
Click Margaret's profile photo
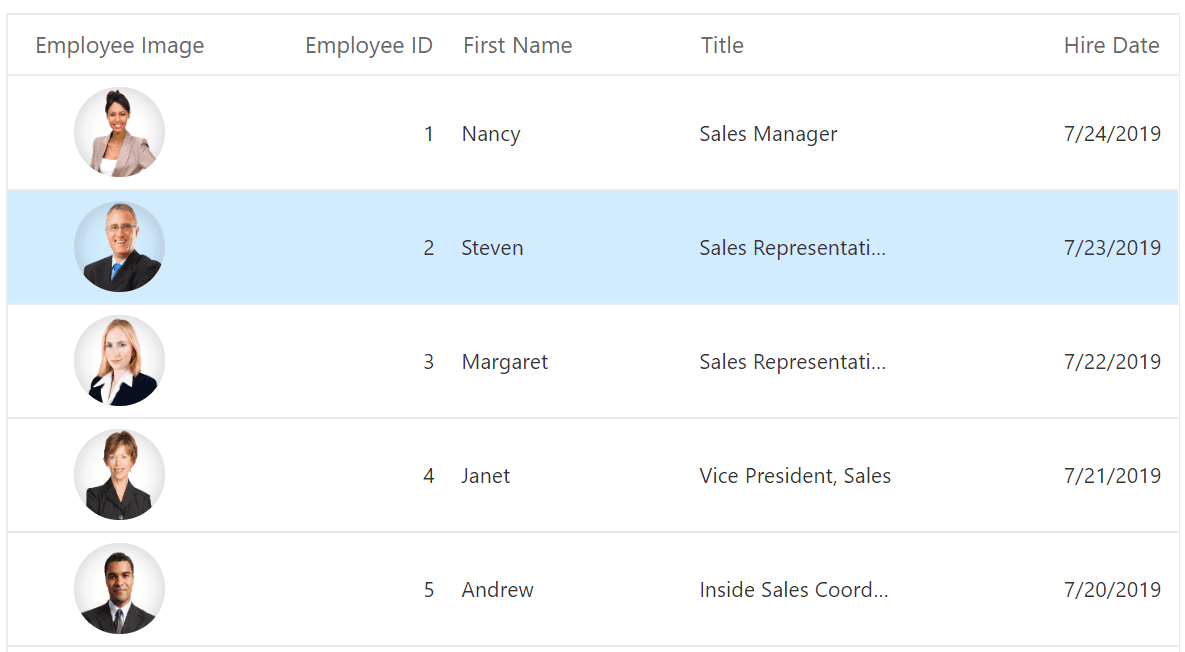pos(119,361)
